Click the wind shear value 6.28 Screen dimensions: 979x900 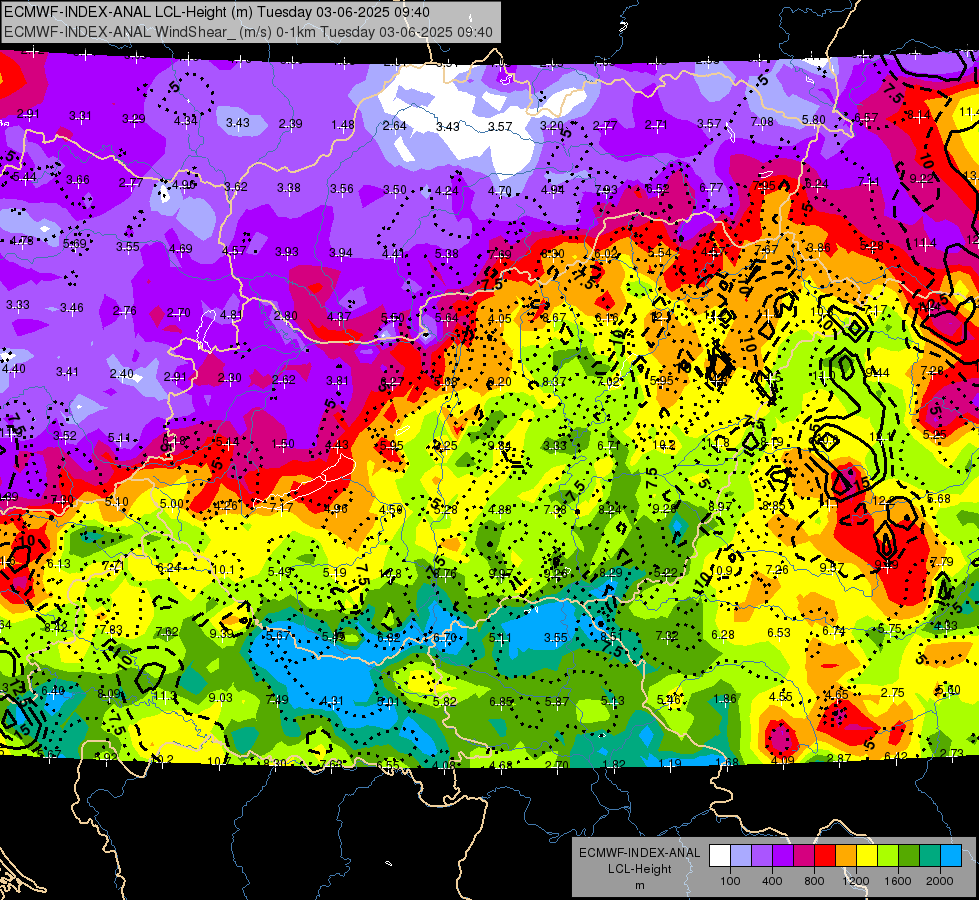point(723,635)
